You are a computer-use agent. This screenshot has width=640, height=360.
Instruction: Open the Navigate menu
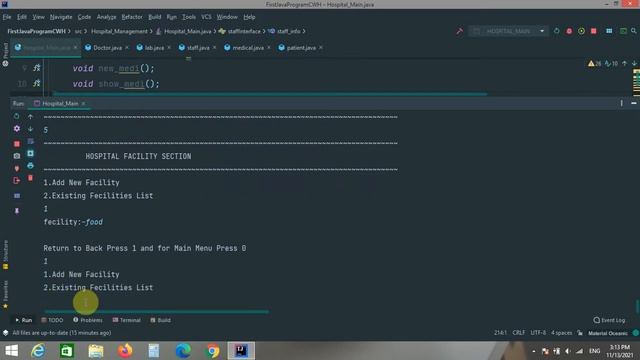(x=61, y=17)
